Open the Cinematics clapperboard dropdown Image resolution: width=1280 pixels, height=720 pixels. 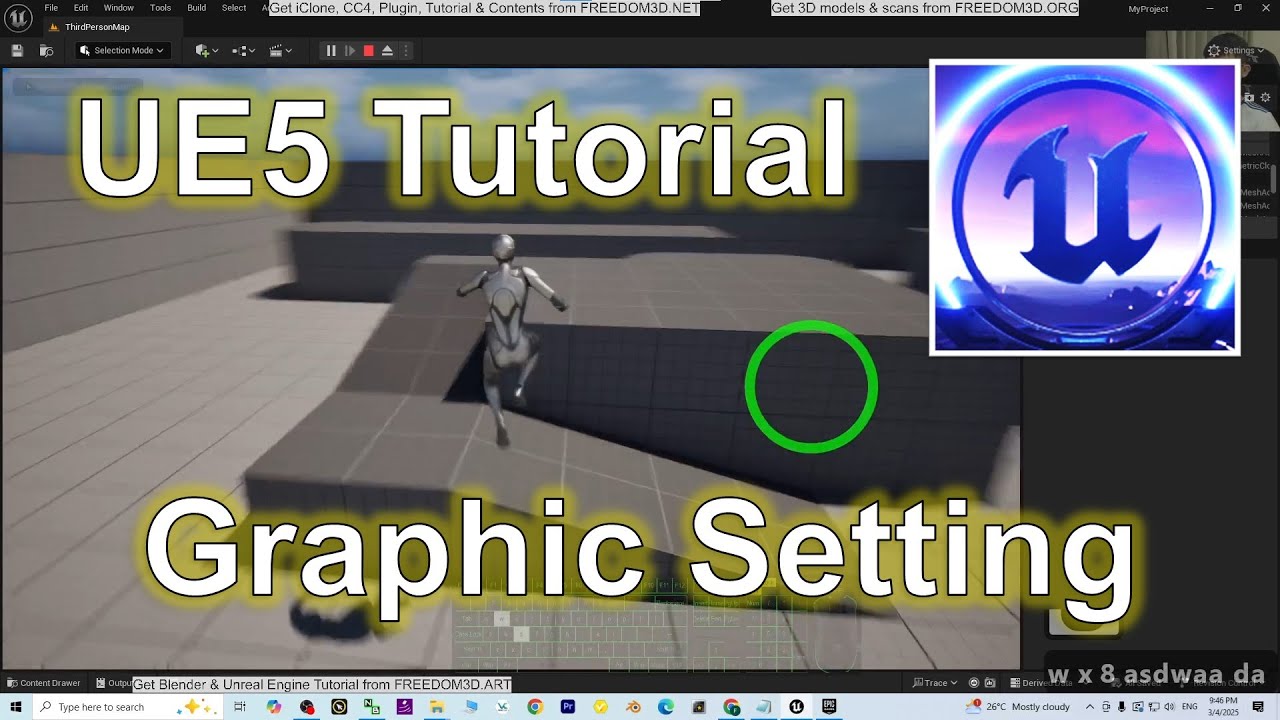tap(281, 50)
